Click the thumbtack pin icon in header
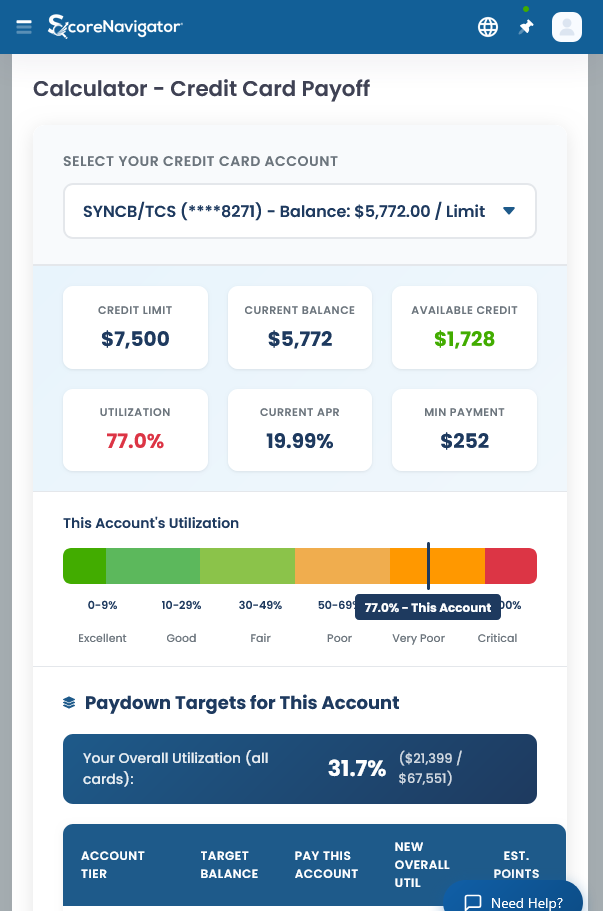Viewport: 603px width, 911px height. click(x=526, y=27)
